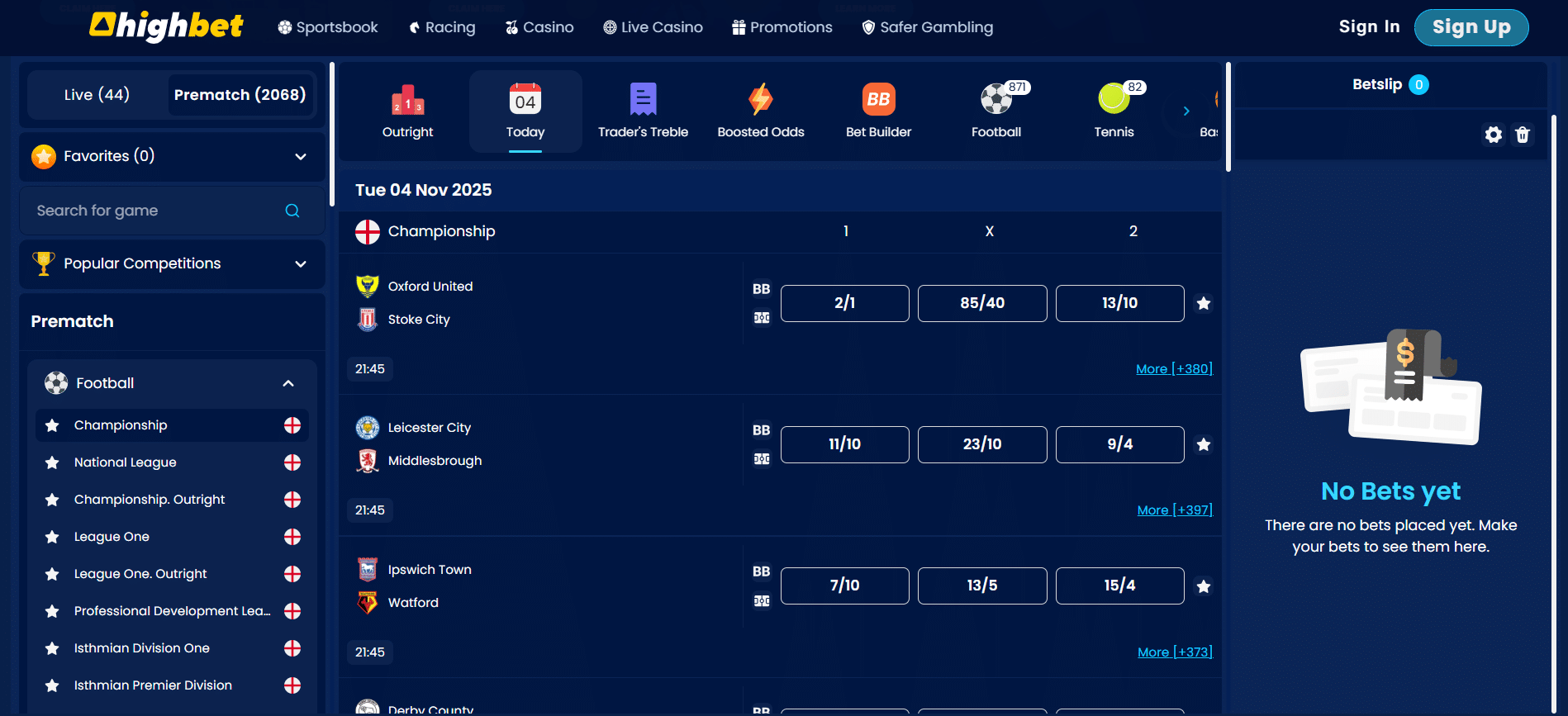This screenshot has height=716, width=1568.
Task: Switch to Prematch (2068) tab
Action: [240, 95]
